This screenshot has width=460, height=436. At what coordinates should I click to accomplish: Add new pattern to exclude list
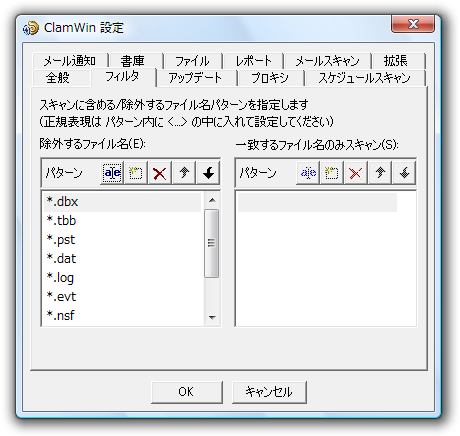[x=136, y=173]
